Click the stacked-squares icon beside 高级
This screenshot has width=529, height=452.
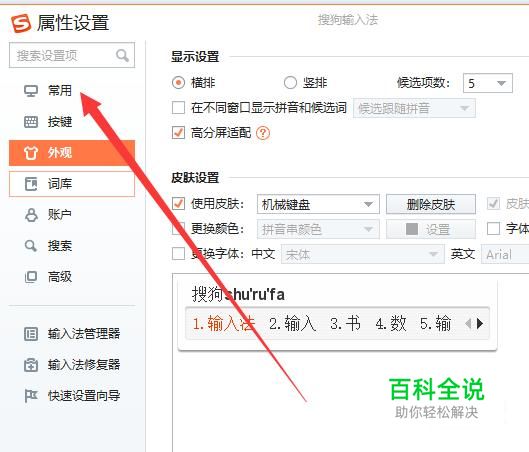(31, 277)
